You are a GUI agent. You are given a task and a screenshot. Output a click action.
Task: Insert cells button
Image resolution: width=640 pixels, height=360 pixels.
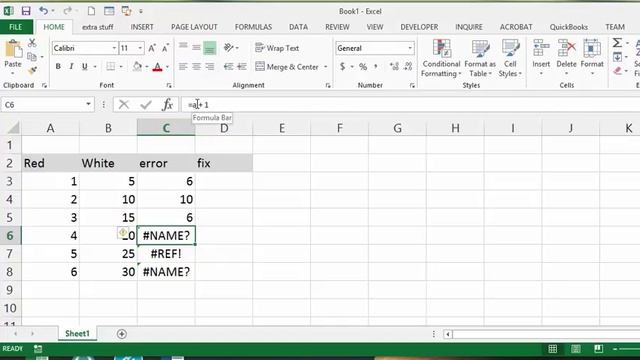tap(541, 58)
